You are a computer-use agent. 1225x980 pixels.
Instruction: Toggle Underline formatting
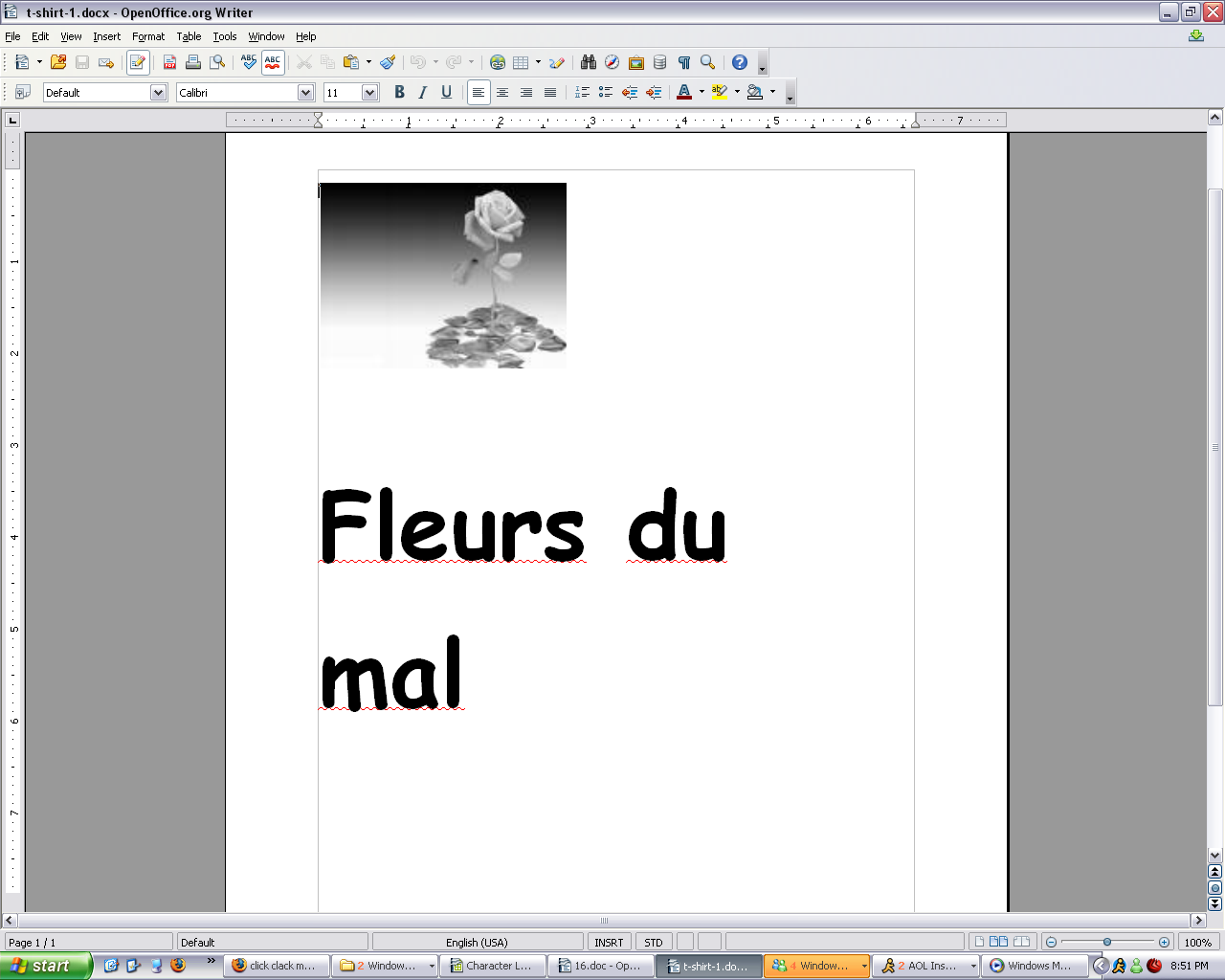point(447,92)
